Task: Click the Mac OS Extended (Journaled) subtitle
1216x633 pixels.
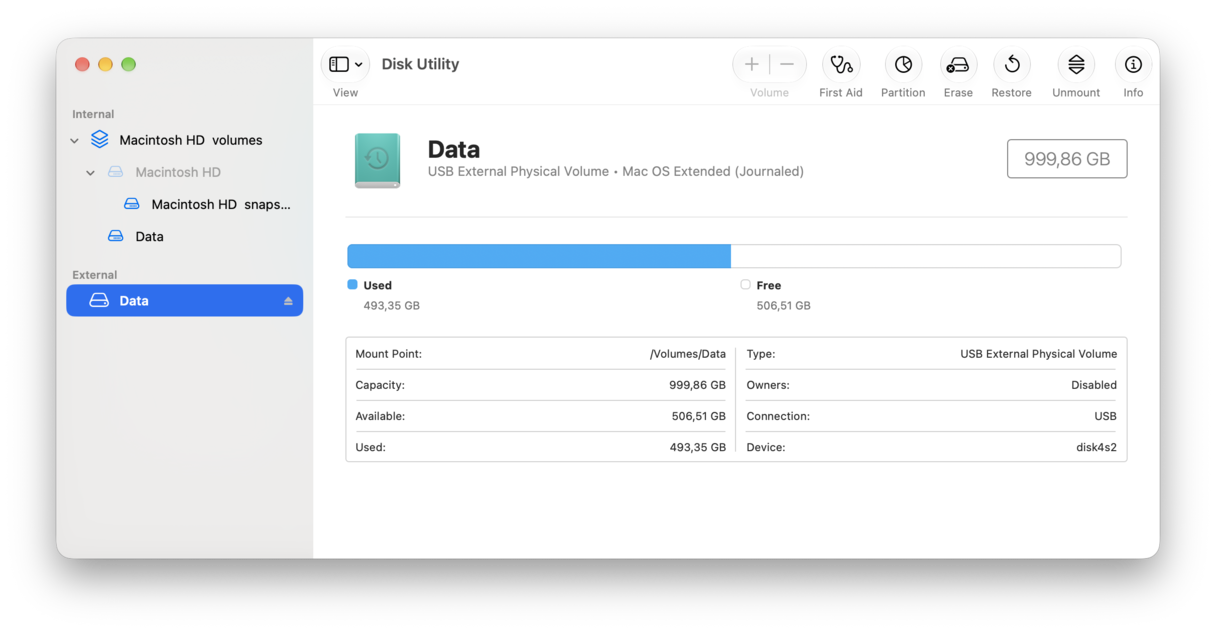Action: 713,172
